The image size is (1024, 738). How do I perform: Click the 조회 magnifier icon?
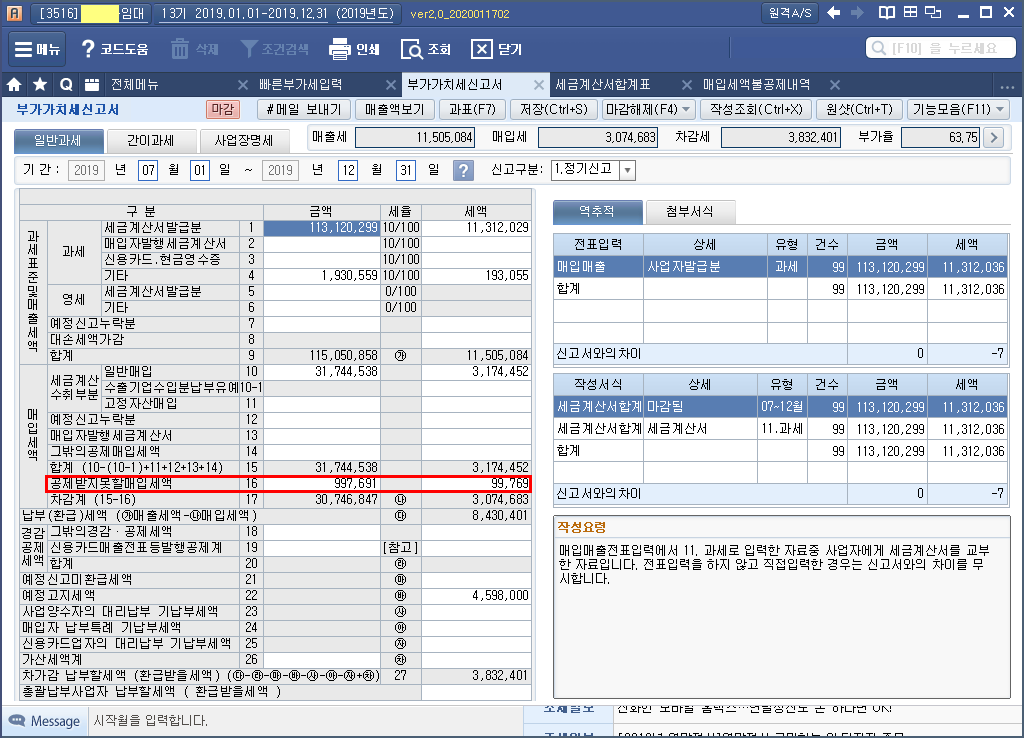[x=412, y=49]
